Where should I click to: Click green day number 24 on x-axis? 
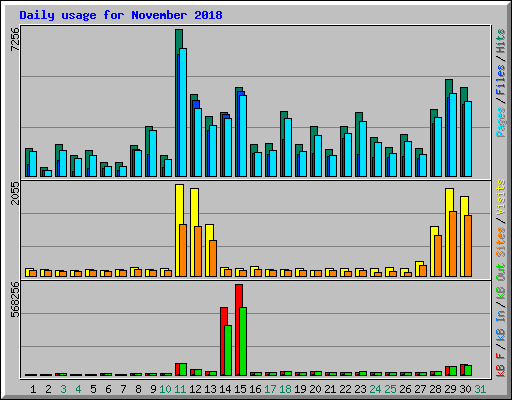pos(375,389)
